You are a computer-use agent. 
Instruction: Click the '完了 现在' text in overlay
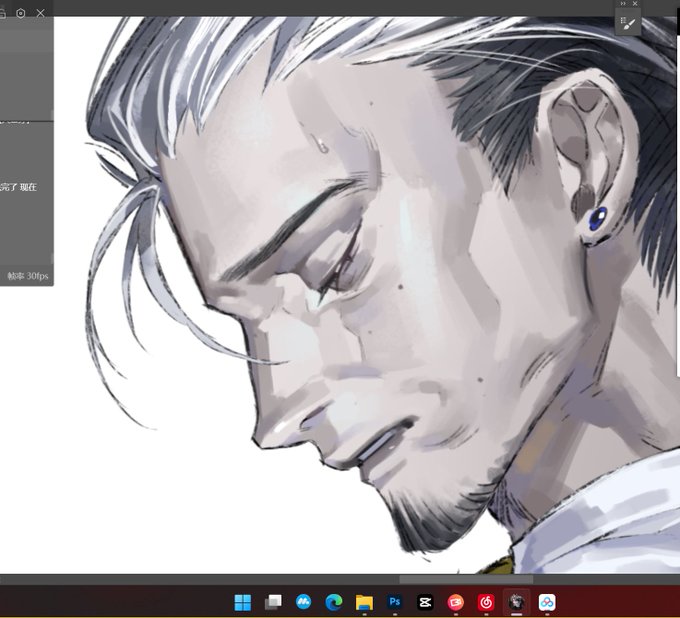pyautogui.click(x=18, y=187)
